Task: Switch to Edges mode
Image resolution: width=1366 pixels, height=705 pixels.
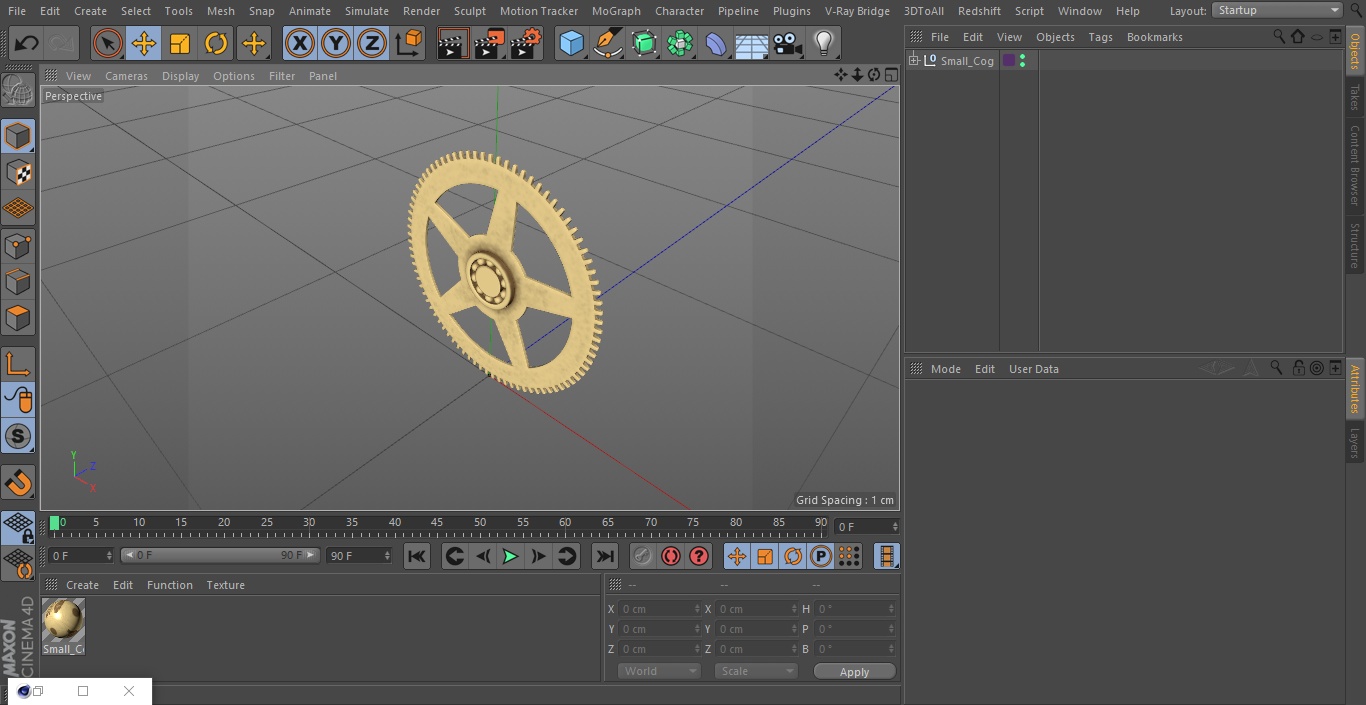Action: point(18,282)
